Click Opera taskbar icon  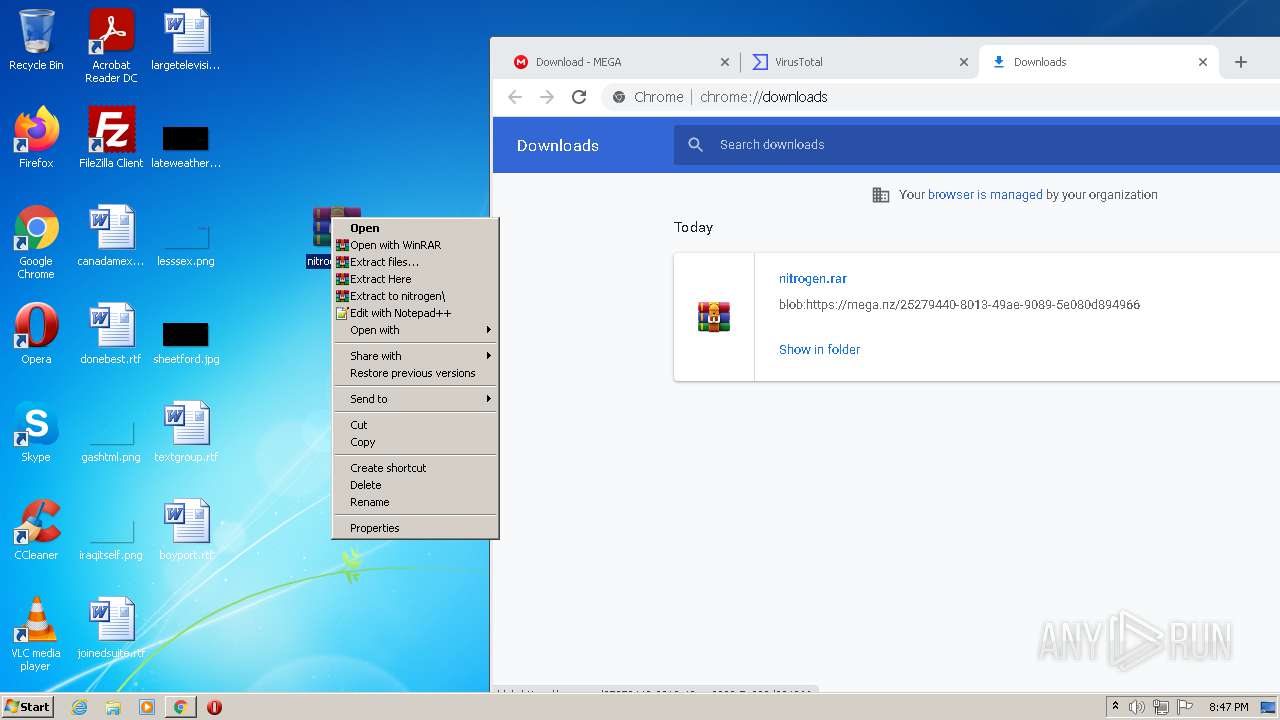point(214,707)
